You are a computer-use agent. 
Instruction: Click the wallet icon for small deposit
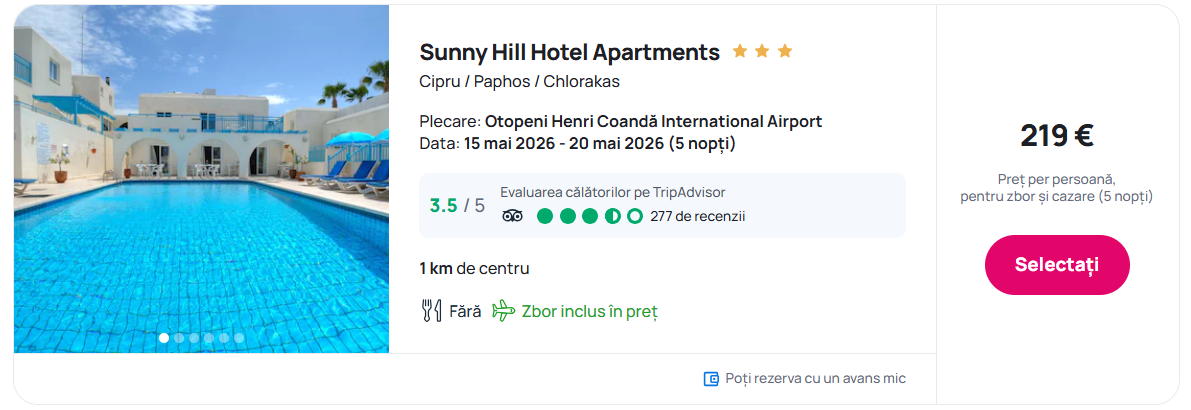(x=711, y=378)
